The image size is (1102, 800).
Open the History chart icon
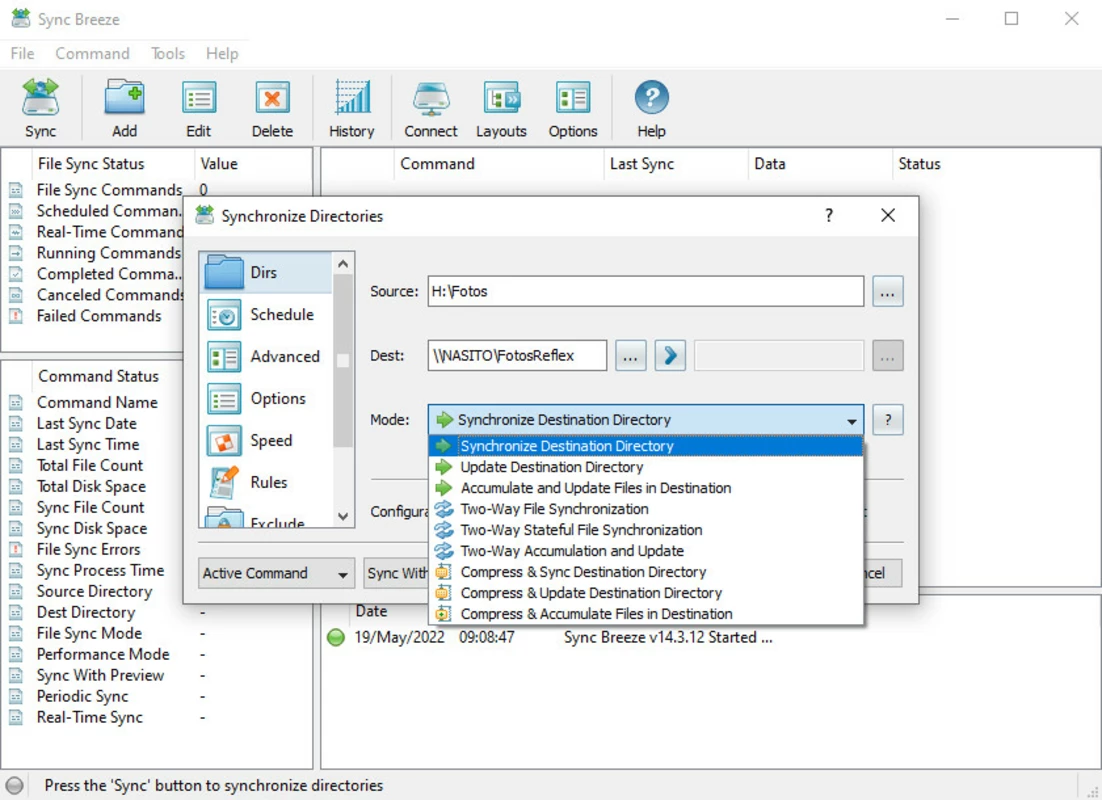(x=352, y=98)
